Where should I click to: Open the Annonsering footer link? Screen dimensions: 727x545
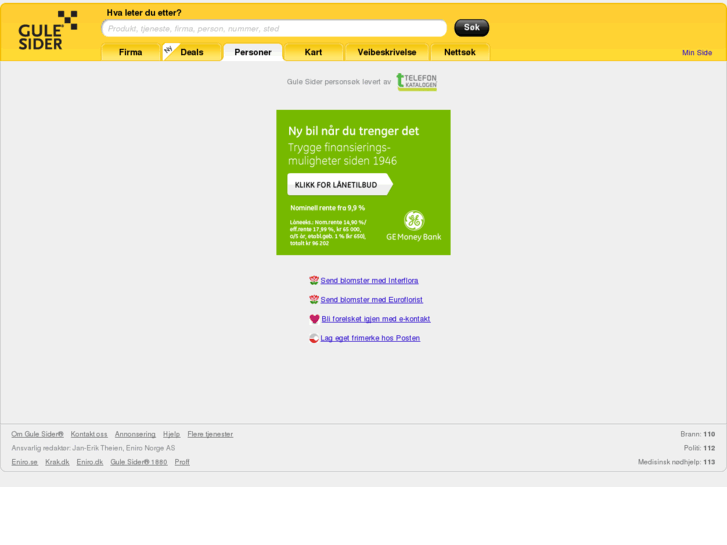(x=135, y=434)
